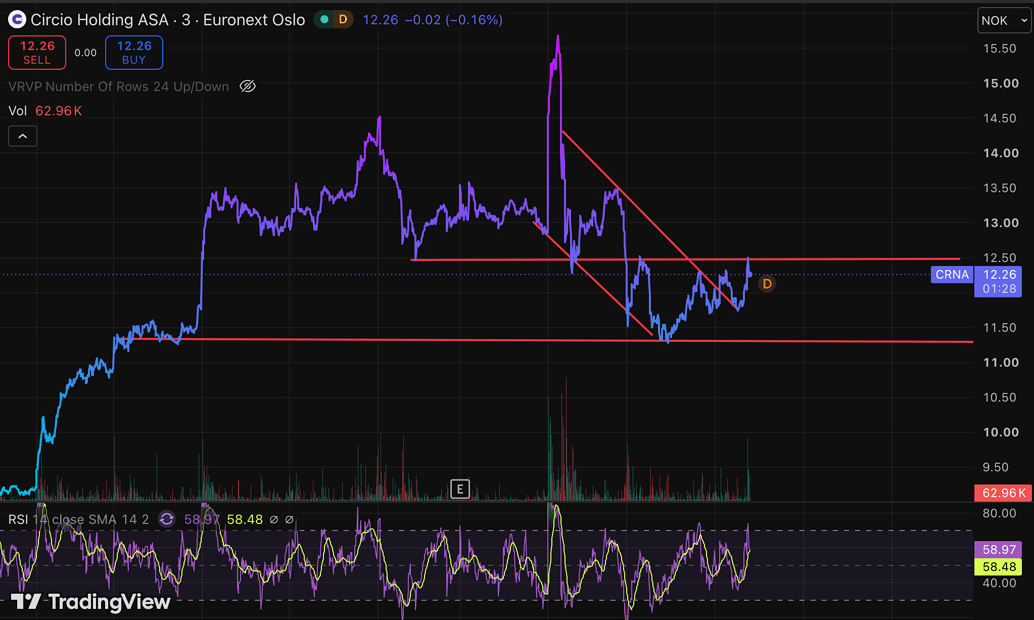Toggle VRVP indicator visibility eye icon

pyautogui.click(x=247, y=86)
